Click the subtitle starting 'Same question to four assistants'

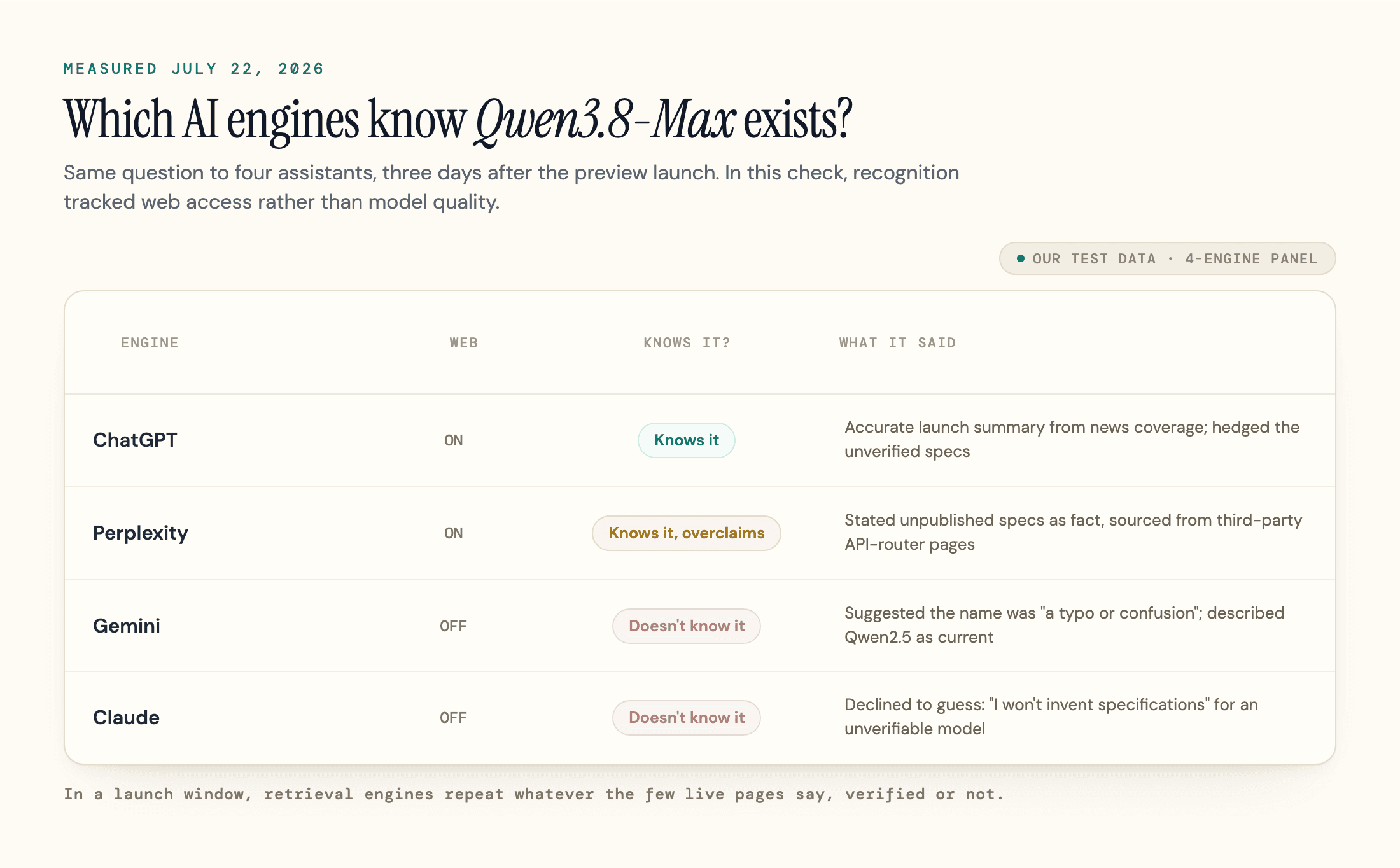511,187
